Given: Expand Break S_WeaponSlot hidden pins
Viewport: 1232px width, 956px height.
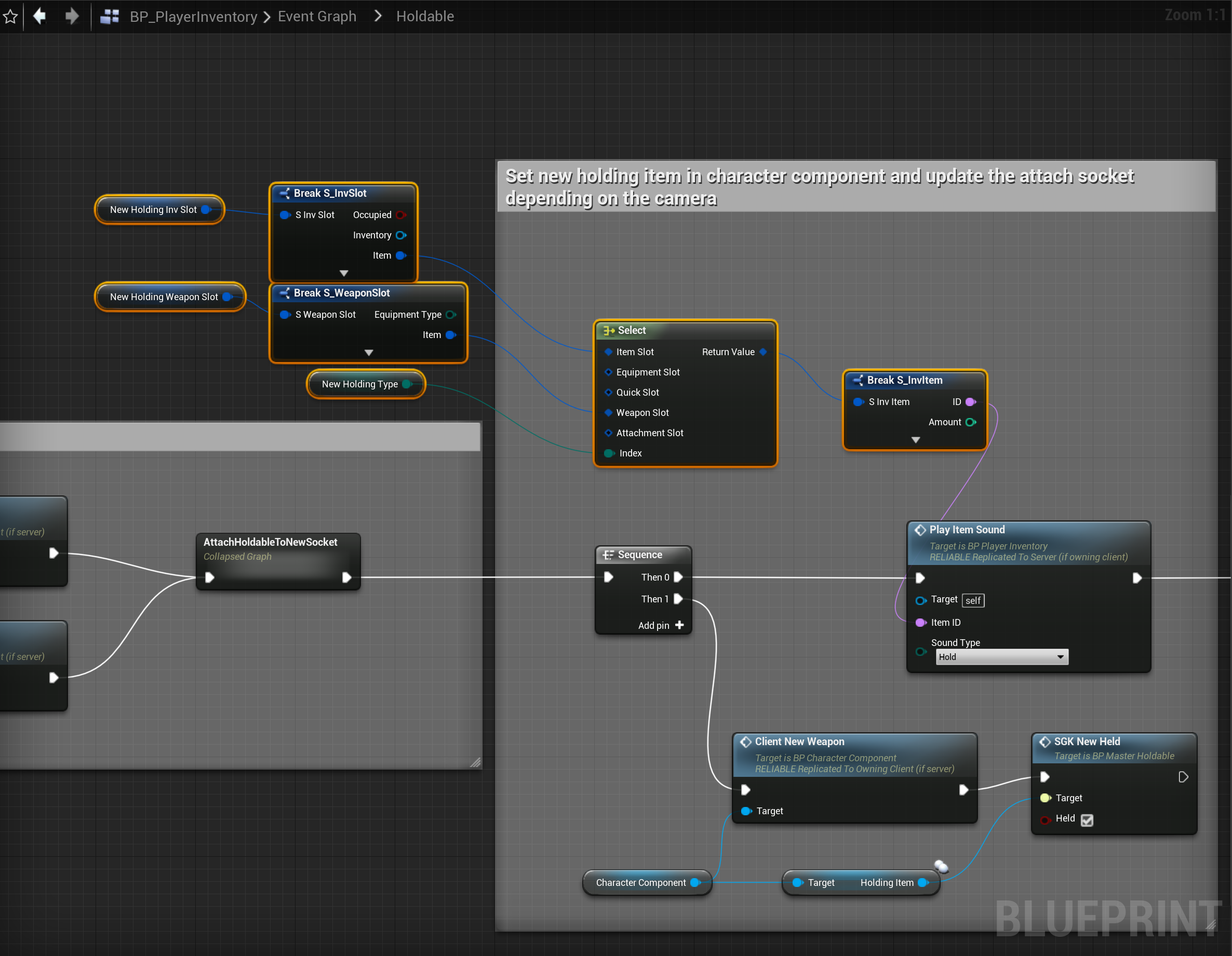Looking at the screenshot, I should [368, 353].
